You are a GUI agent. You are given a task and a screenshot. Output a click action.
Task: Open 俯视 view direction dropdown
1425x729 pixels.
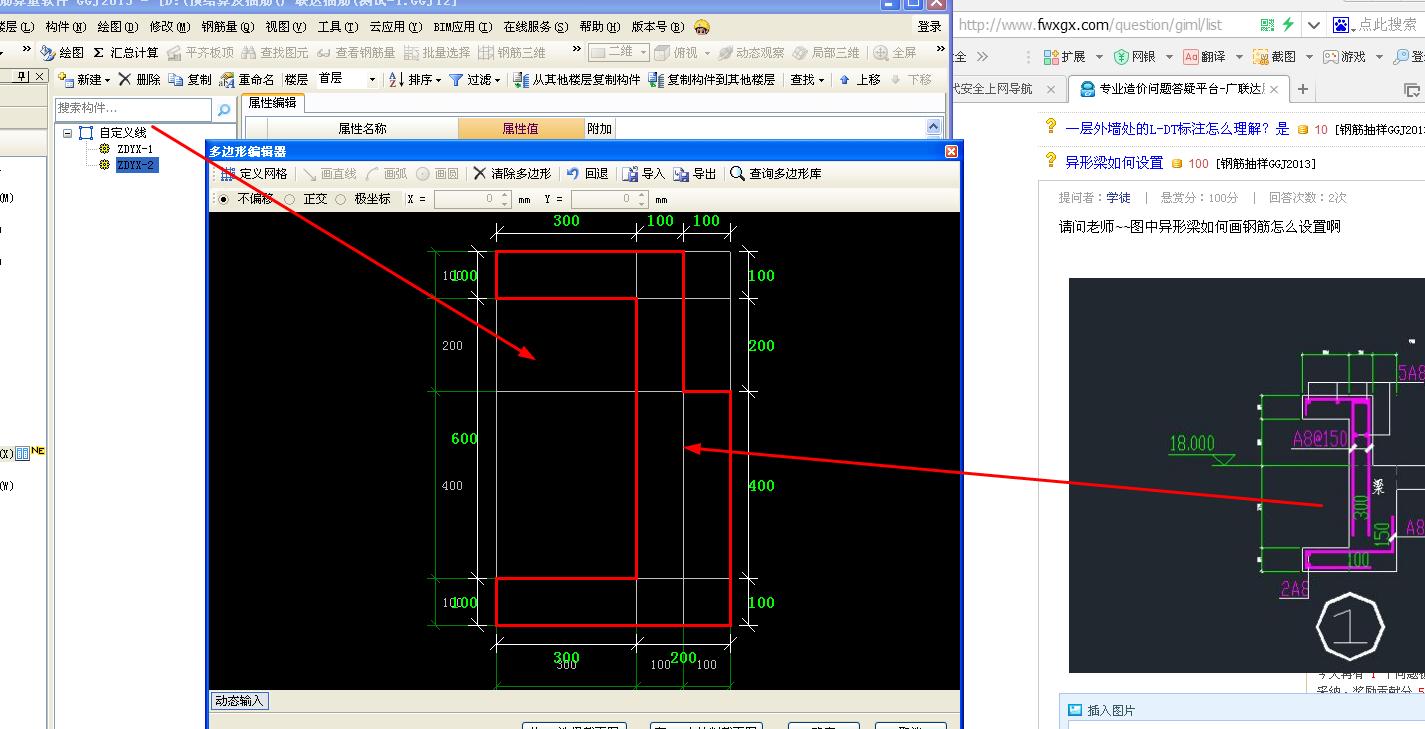click(x=684, y=52)
